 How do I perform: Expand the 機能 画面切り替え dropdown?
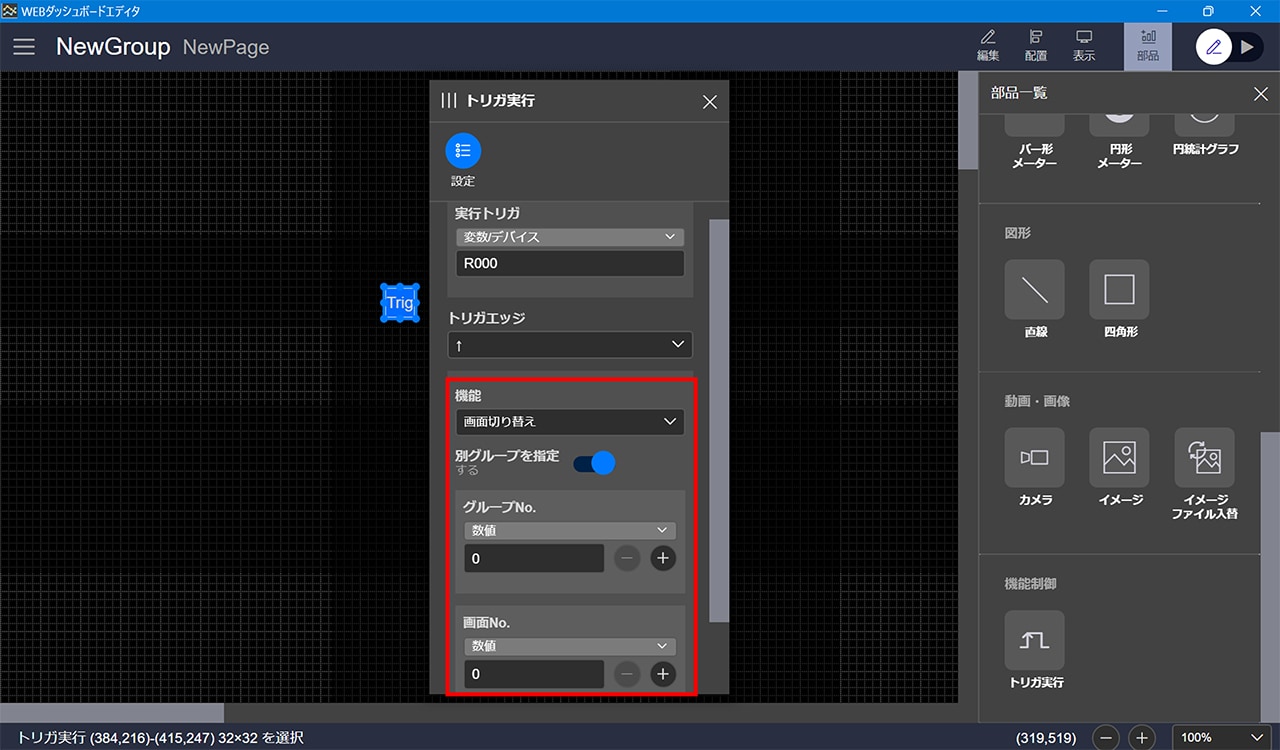click(569, 422)
